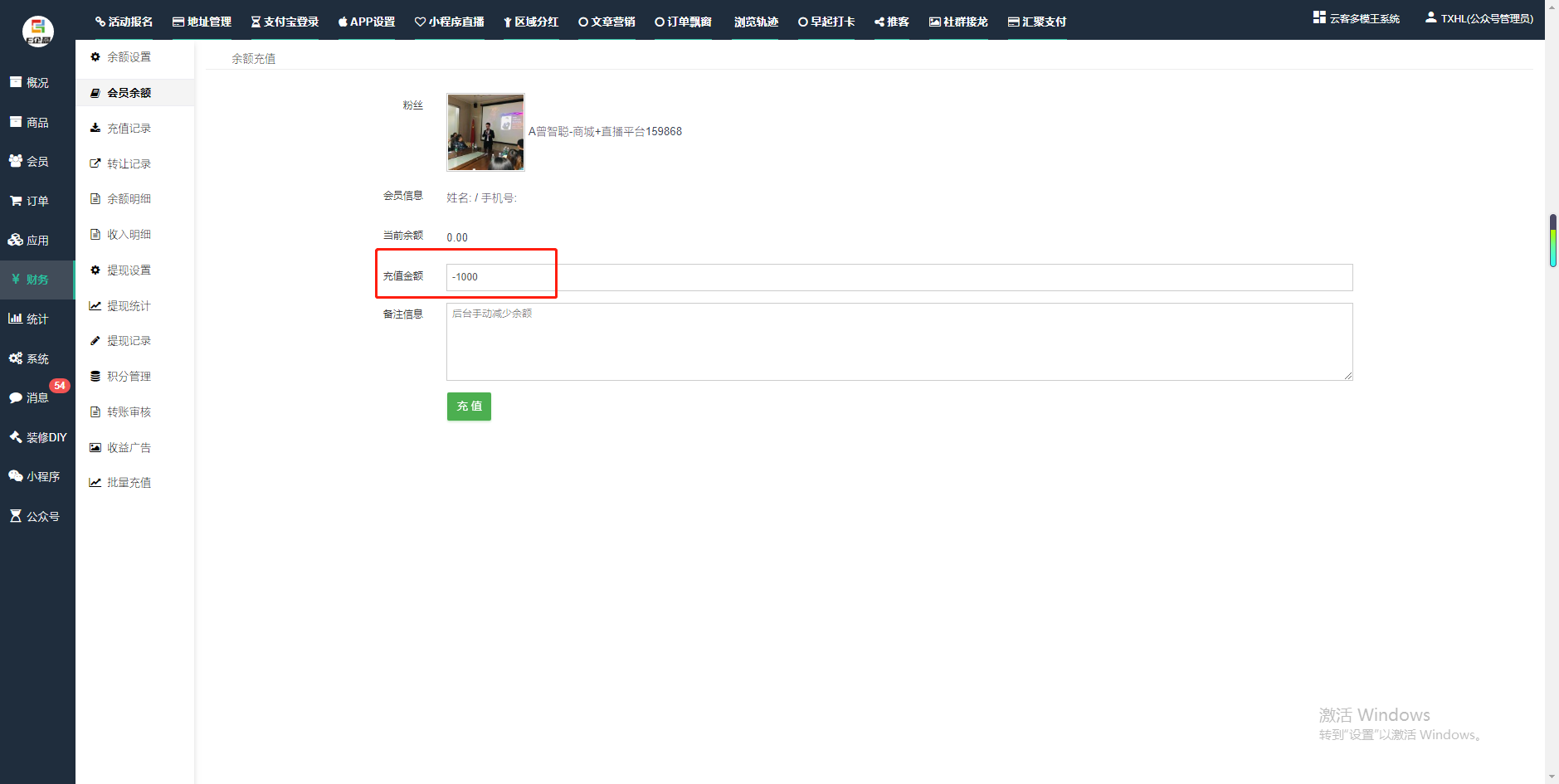Go to 会员 members section
Image resolution: width=1559 pixels, height=784 pixels.
click(x=37, y=162)
